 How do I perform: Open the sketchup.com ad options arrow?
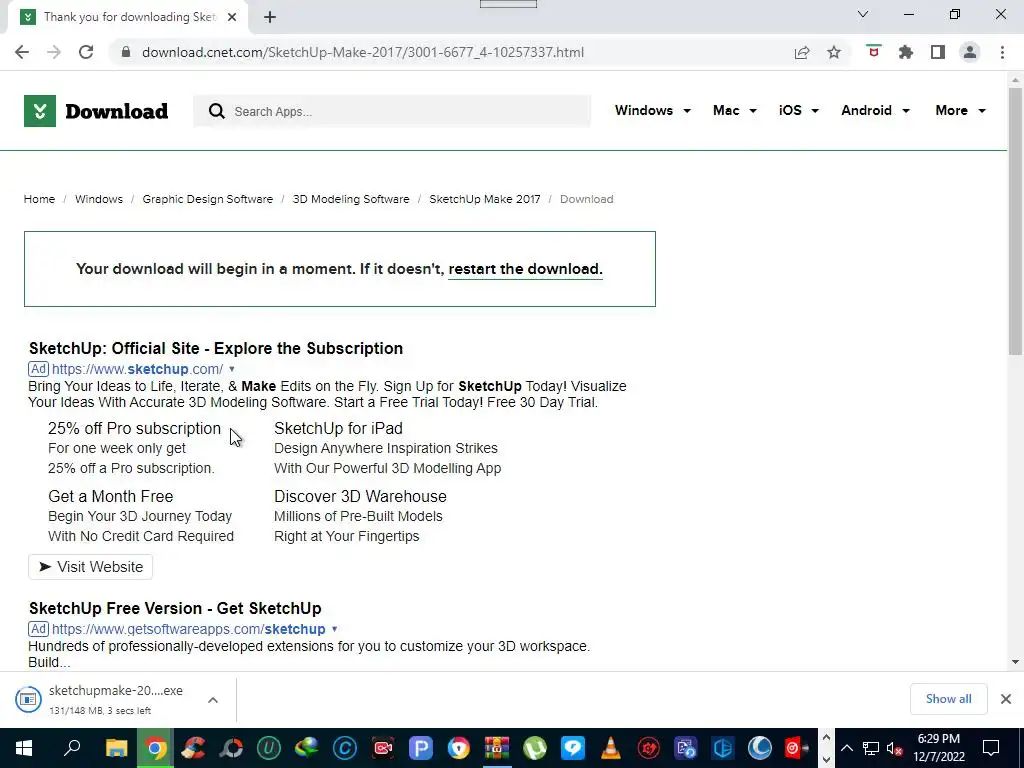(x=232, y=370)
